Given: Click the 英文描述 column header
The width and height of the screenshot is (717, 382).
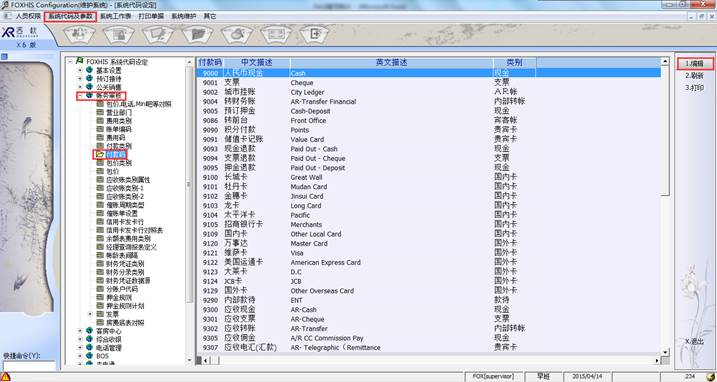Looking at the screenshot, I should [x=391, y=62].
